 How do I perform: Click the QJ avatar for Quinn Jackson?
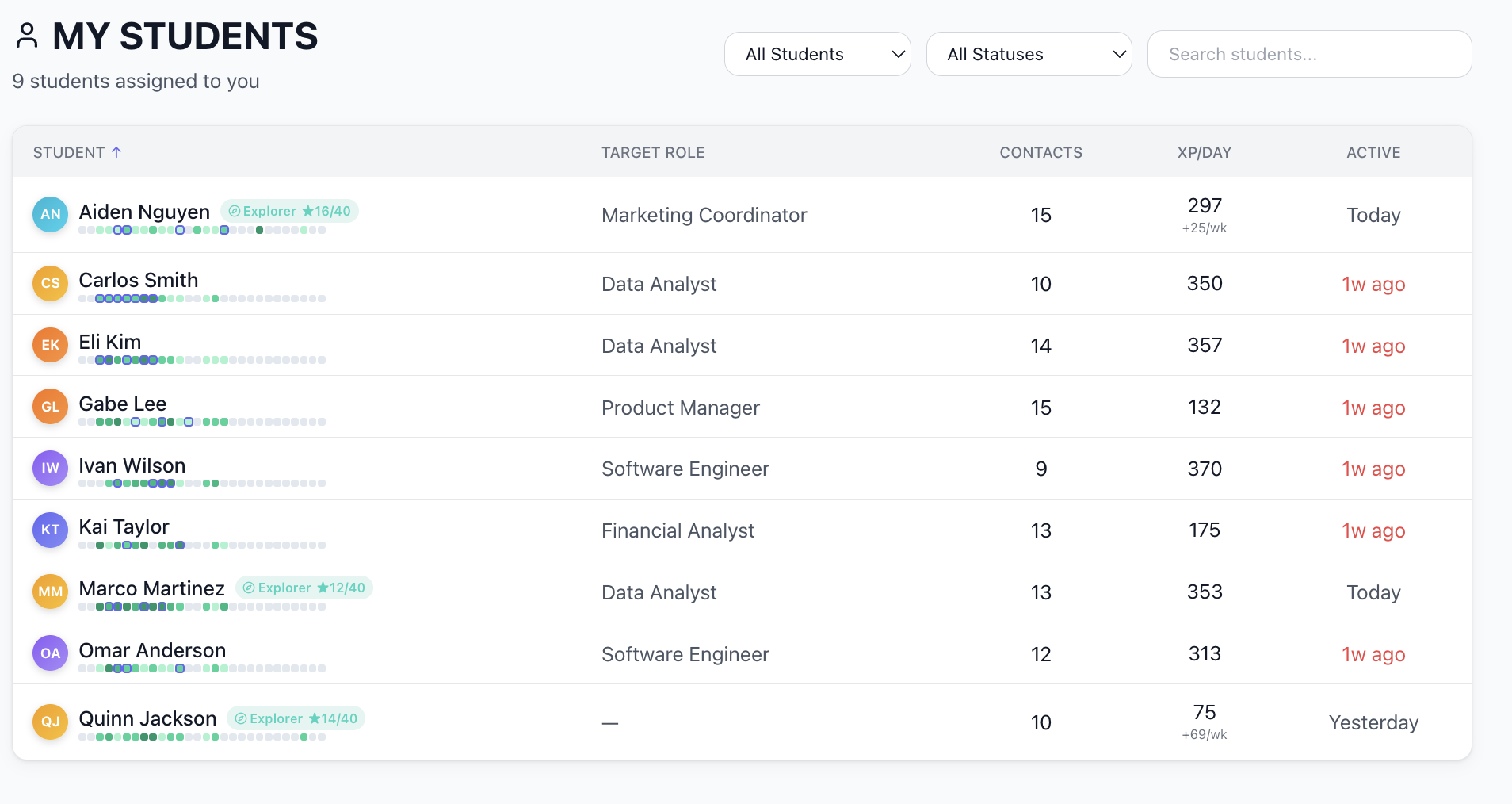[x=50, y=722]
